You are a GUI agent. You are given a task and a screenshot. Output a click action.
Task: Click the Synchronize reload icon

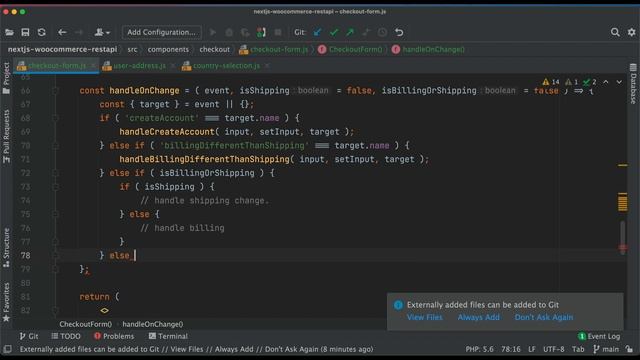(x=42, y=32)
